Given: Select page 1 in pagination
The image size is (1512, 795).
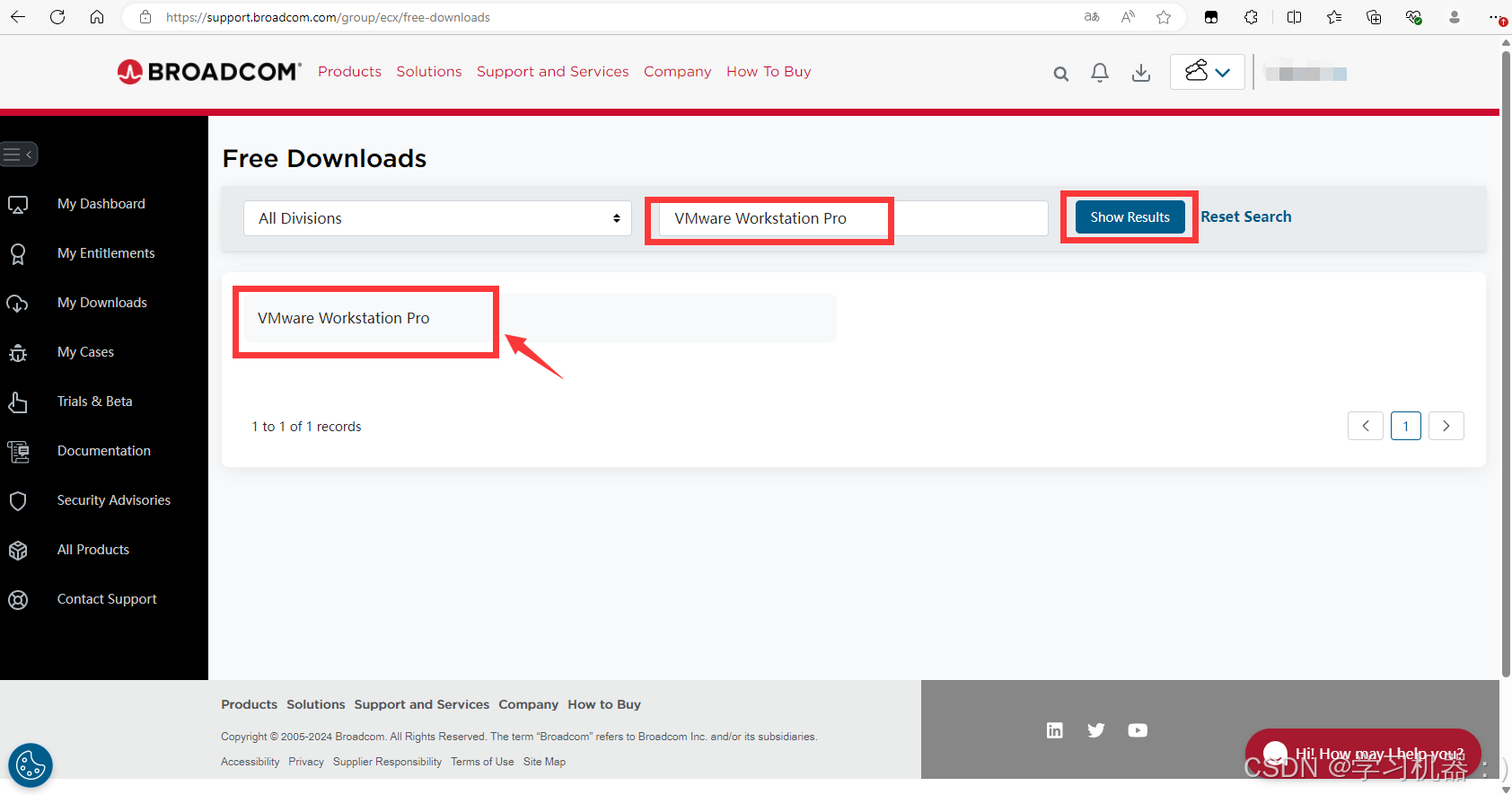Looking at the screenshot, I should [1406, 426].
